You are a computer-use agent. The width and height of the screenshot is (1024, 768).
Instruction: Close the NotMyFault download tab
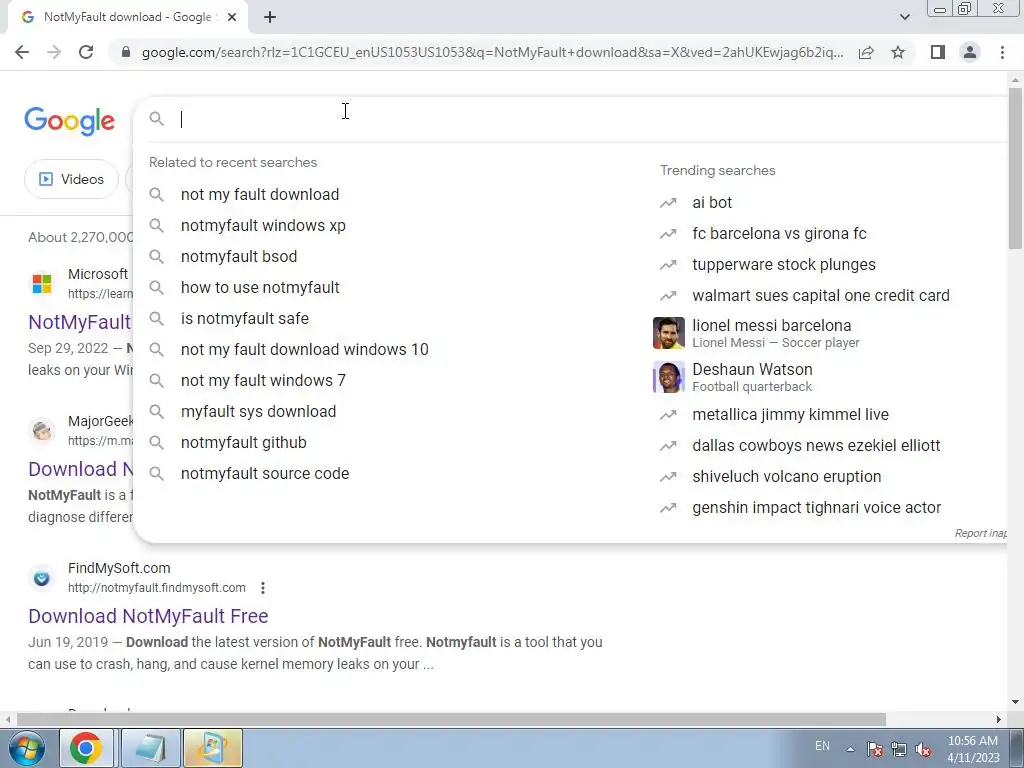(232, 18)
